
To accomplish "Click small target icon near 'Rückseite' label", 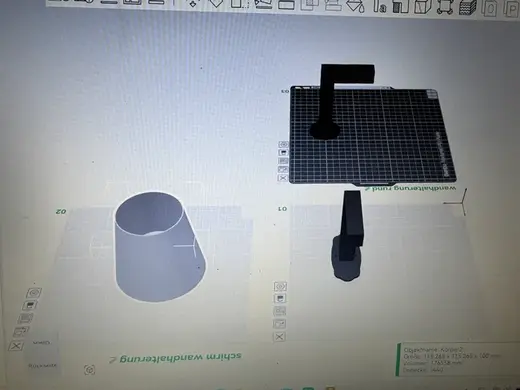I will coord(89,370).
